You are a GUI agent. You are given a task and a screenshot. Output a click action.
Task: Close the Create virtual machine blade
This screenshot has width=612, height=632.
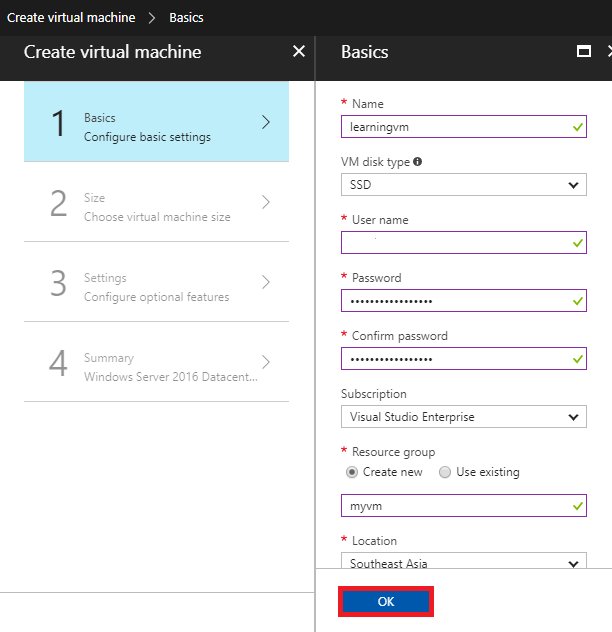tap(298, 52)
